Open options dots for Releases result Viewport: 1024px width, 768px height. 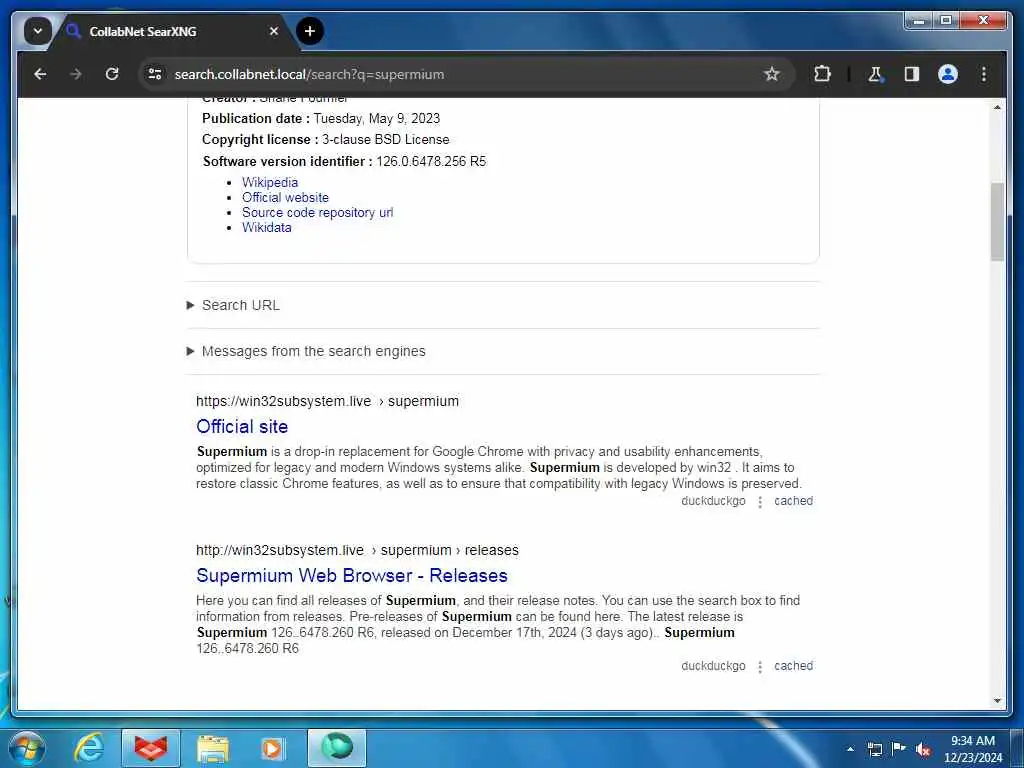[760, 667]
